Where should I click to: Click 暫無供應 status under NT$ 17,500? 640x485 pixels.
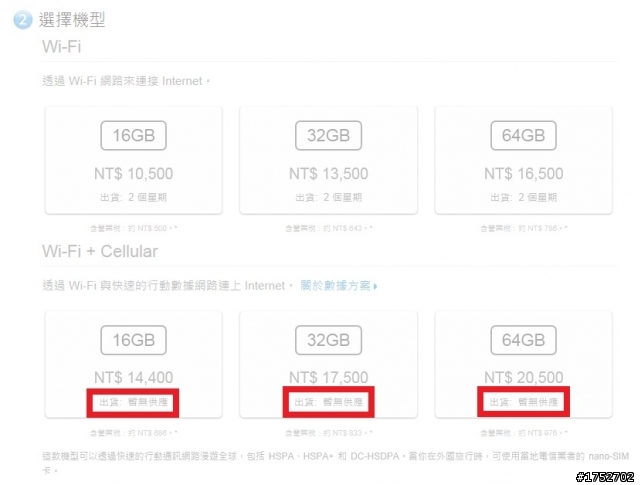tap(342, 402)
